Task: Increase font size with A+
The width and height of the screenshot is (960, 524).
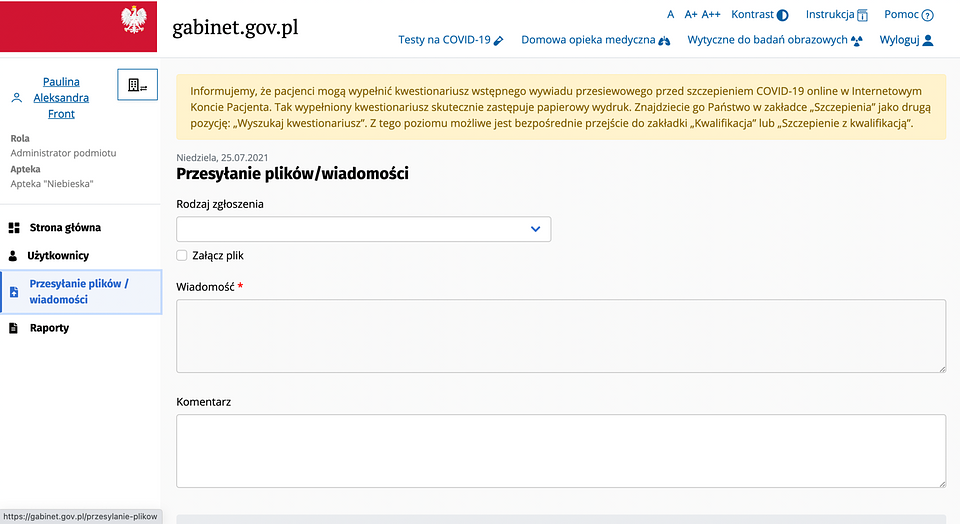Action: pyautogui.click(x=691, y=15)
